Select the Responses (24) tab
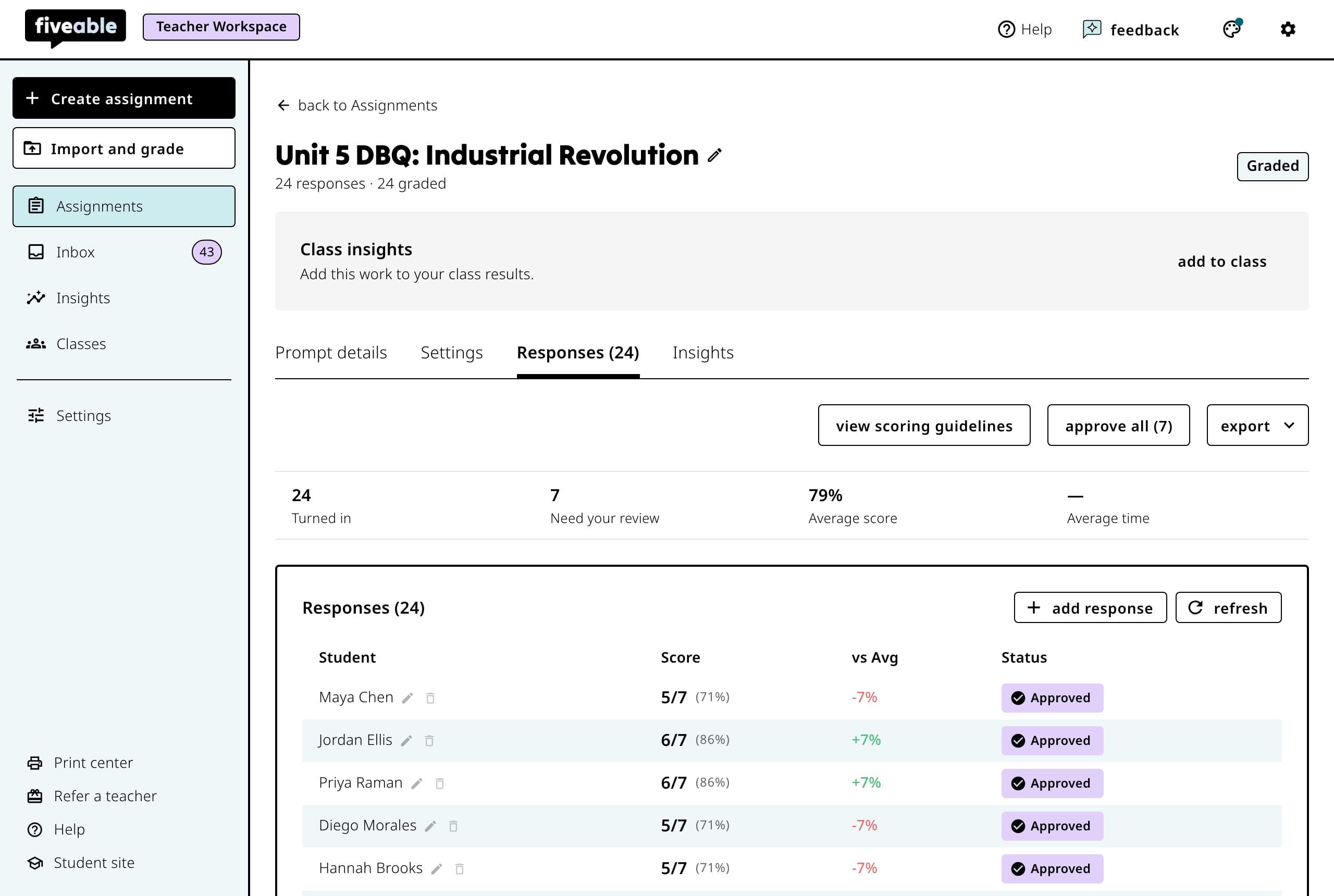Viewport: 1334px width, 896px height. pos(578,353)
